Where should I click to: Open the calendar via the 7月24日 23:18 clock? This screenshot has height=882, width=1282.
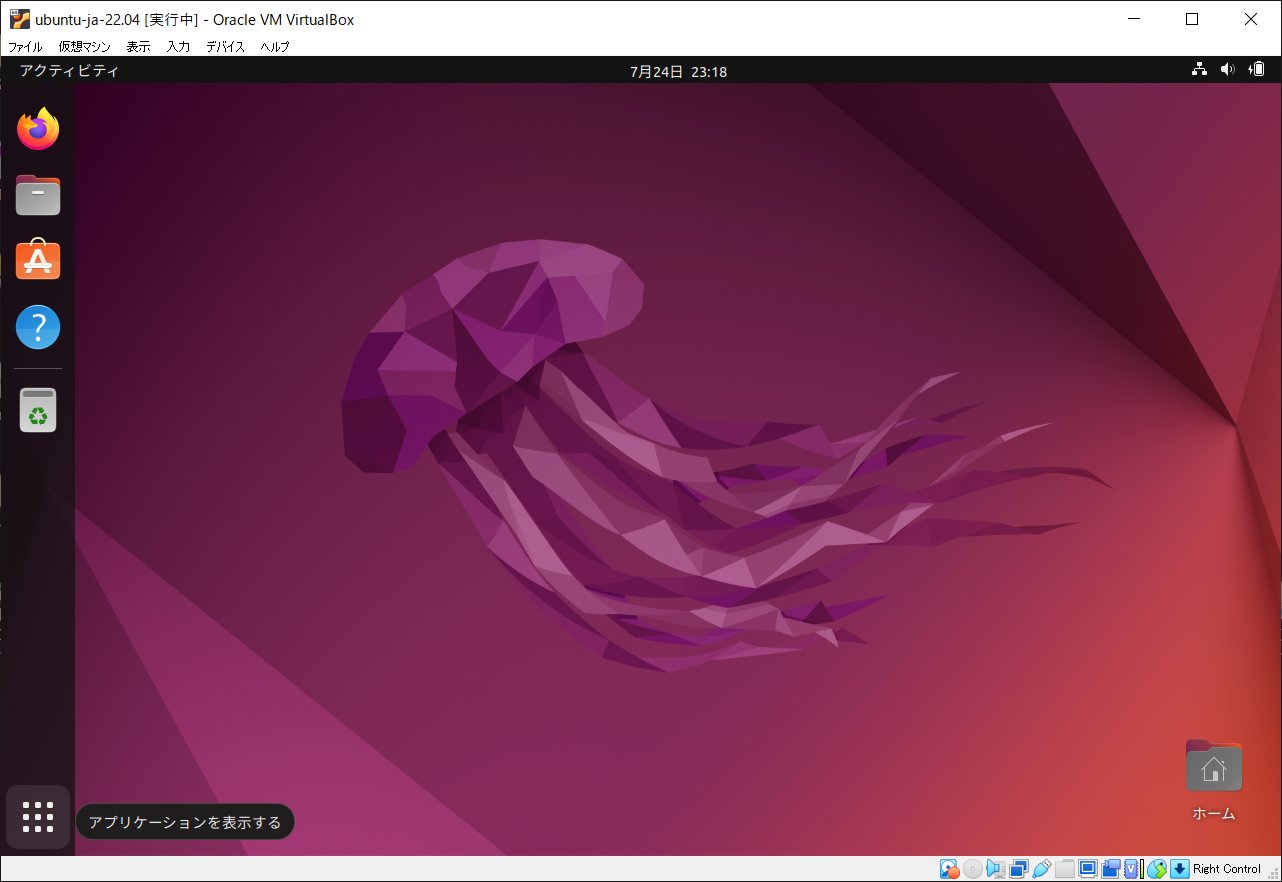(678, 72)
